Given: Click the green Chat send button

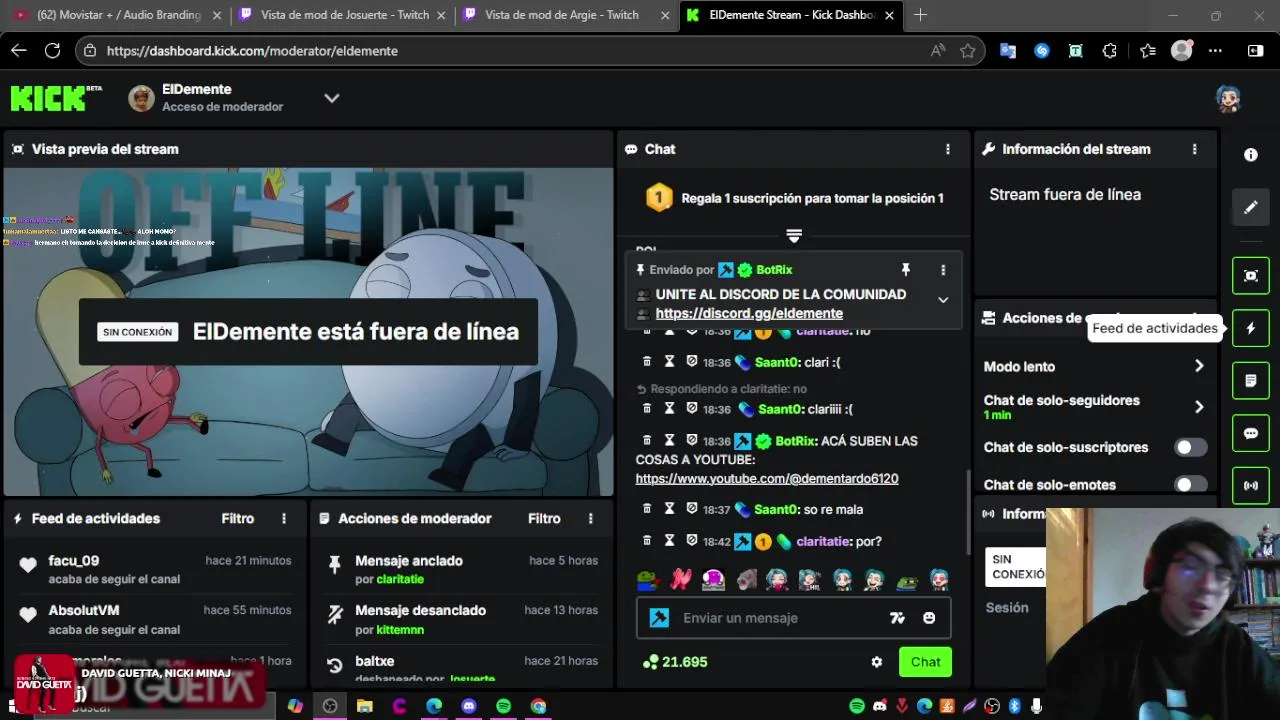Looking at the screenshot, I should 925,662.
